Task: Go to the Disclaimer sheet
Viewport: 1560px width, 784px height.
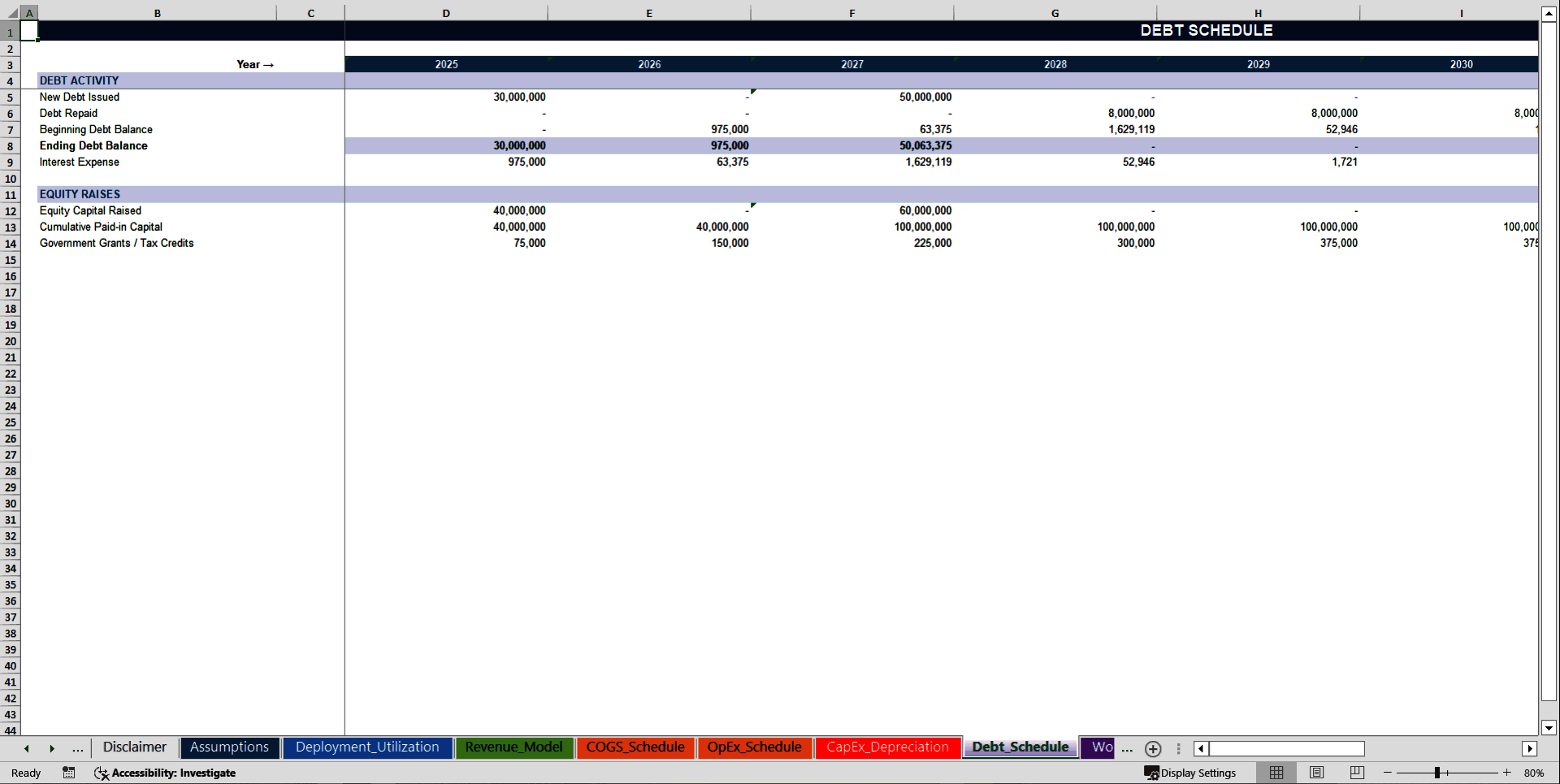Action: (134, 747)
